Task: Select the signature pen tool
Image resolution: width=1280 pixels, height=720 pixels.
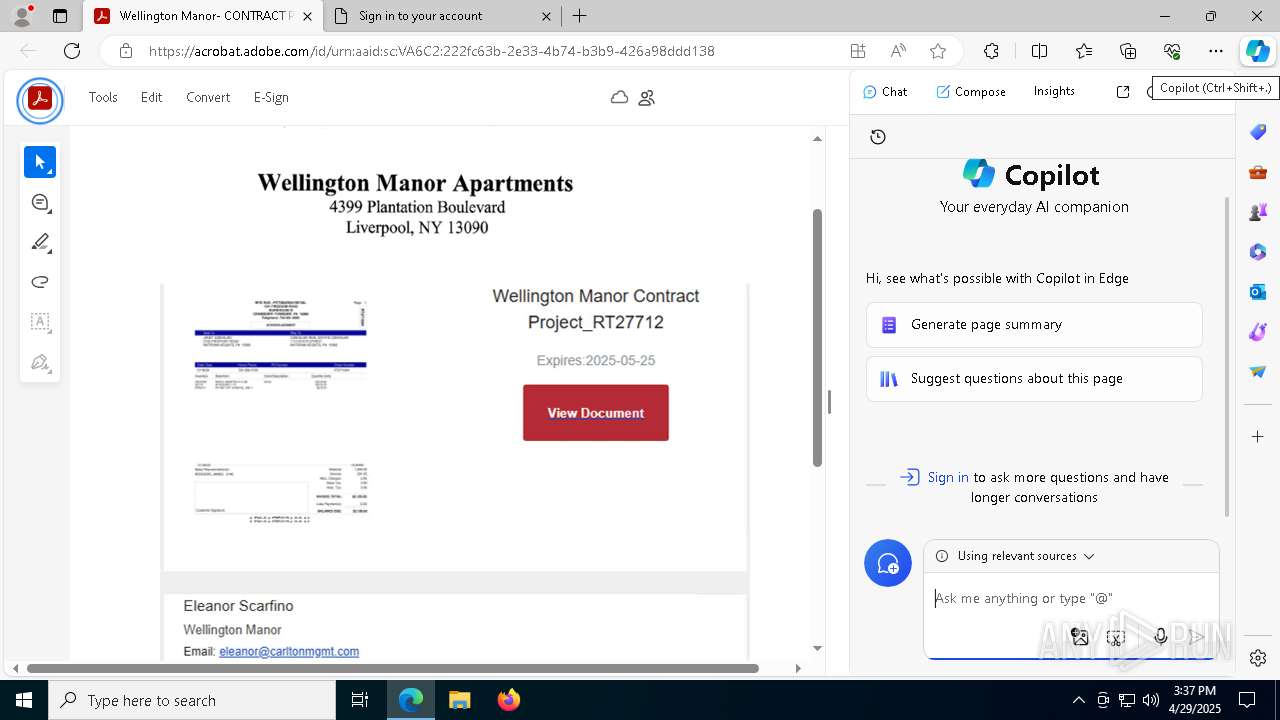Action: click(x=40, y=362)
